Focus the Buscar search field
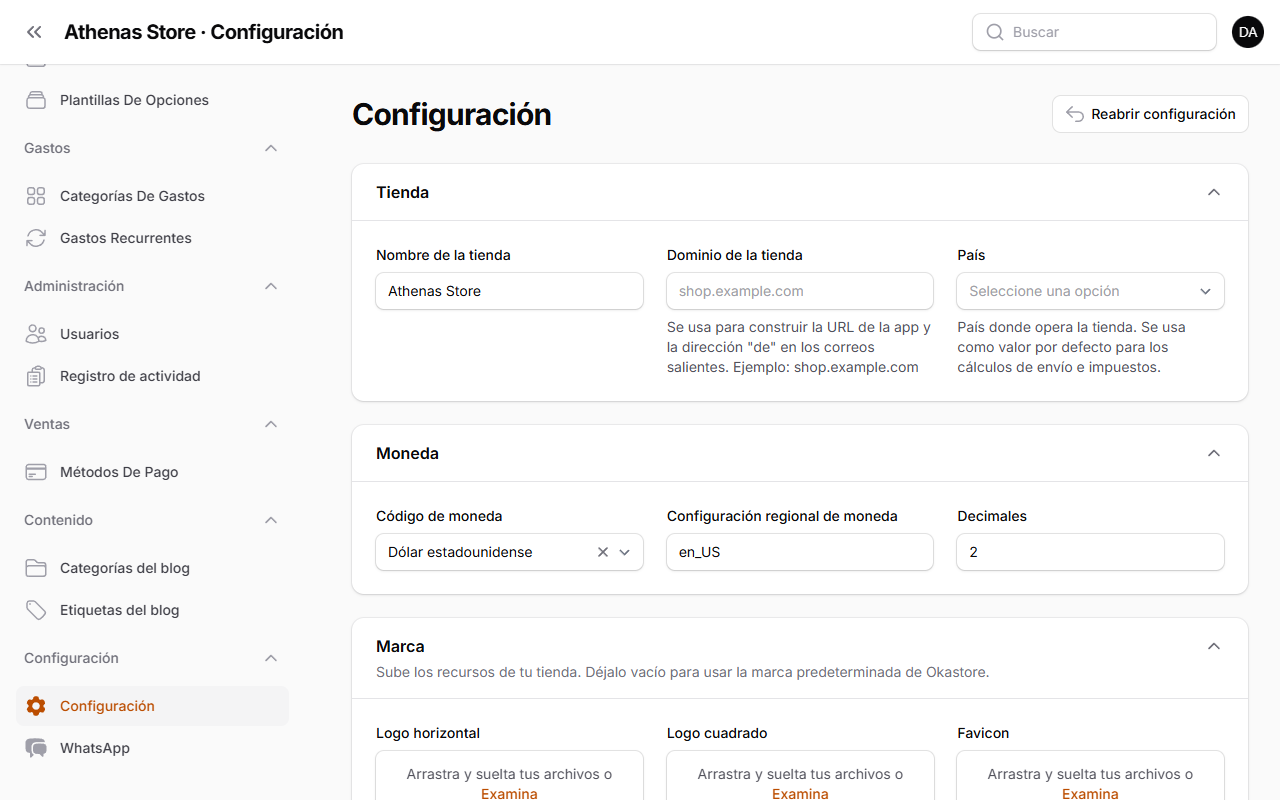Viewport: 1280px width, 800px height. click(x=1094, y=32)
